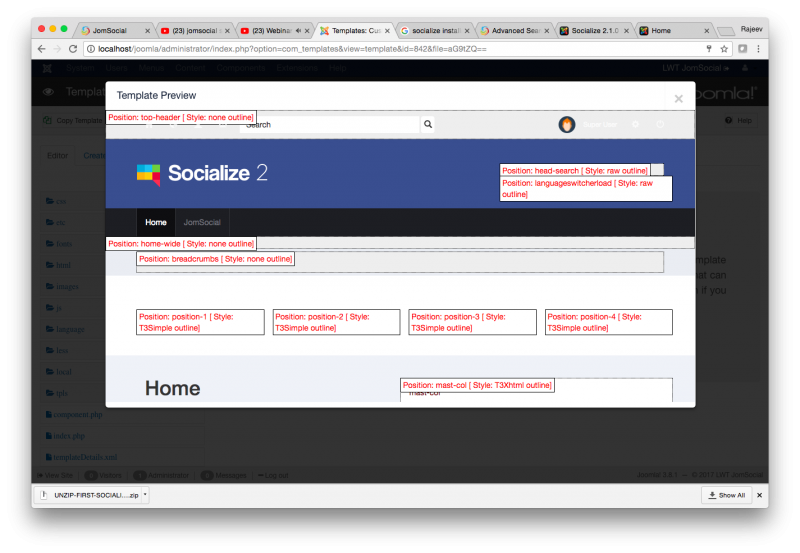The height and width of the screenshot is (553, 800).
Task: Open the Home menu item in preview
Action: click(156, 222)
